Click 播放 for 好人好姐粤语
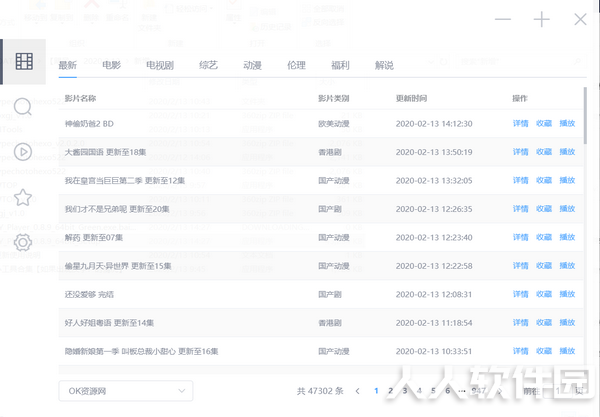The image size is (600, 417). (x=567, y=323)
